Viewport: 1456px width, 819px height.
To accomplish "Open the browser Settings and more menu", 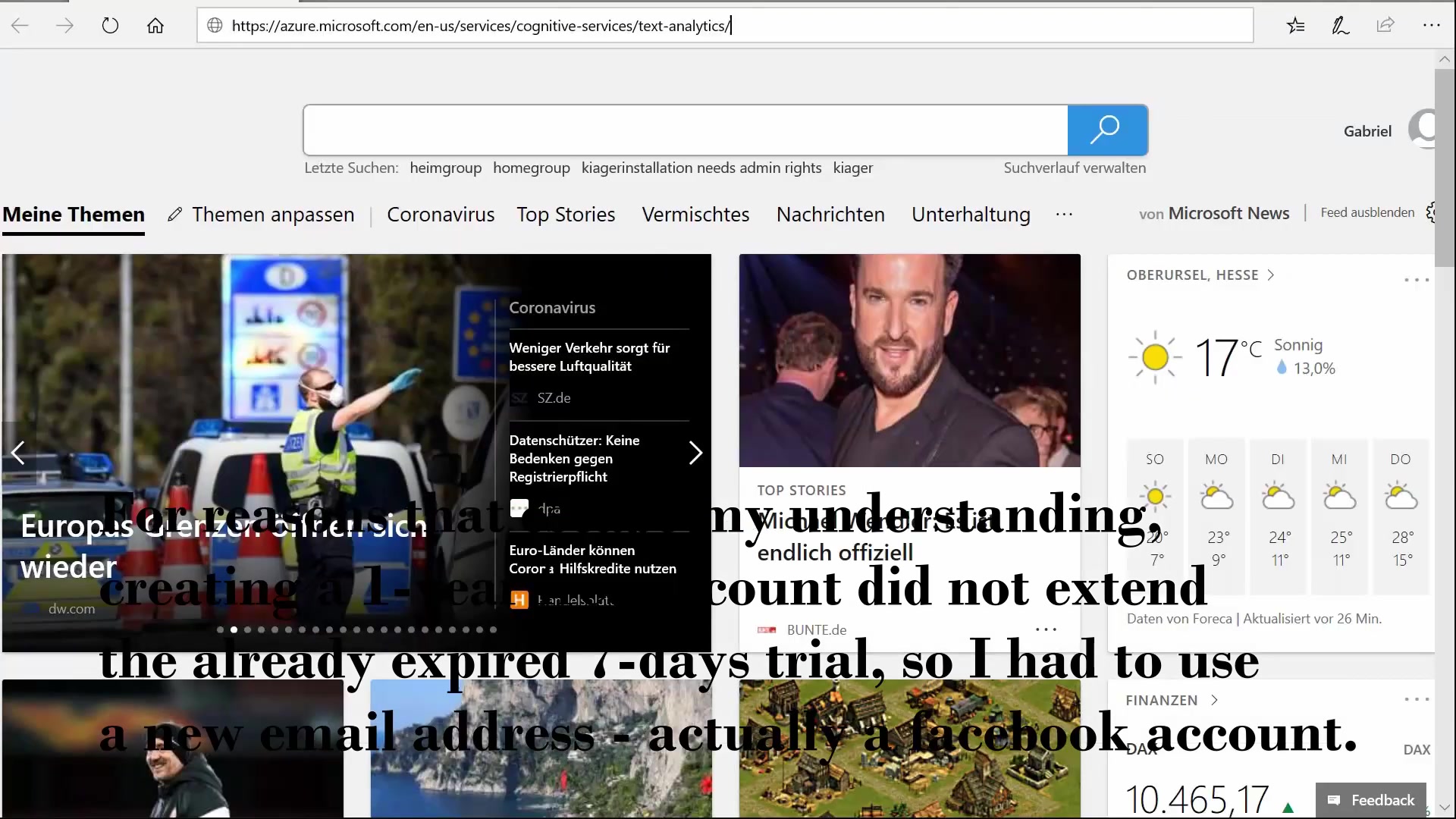I will (x=1431, y=26).
